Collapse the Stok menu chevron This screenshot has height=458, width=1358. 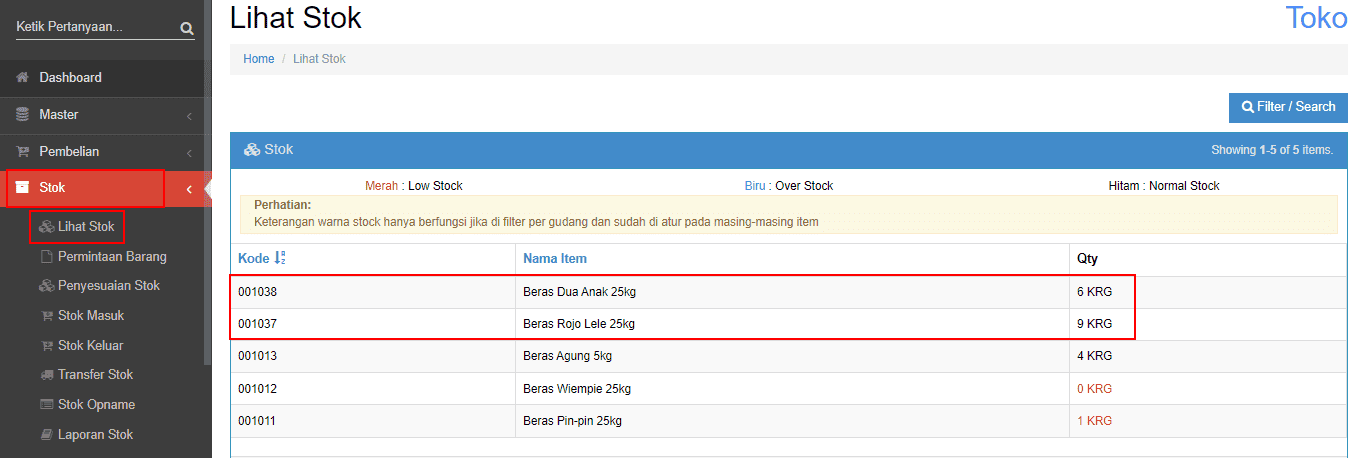pyautogui.click(x=189, y=189)
